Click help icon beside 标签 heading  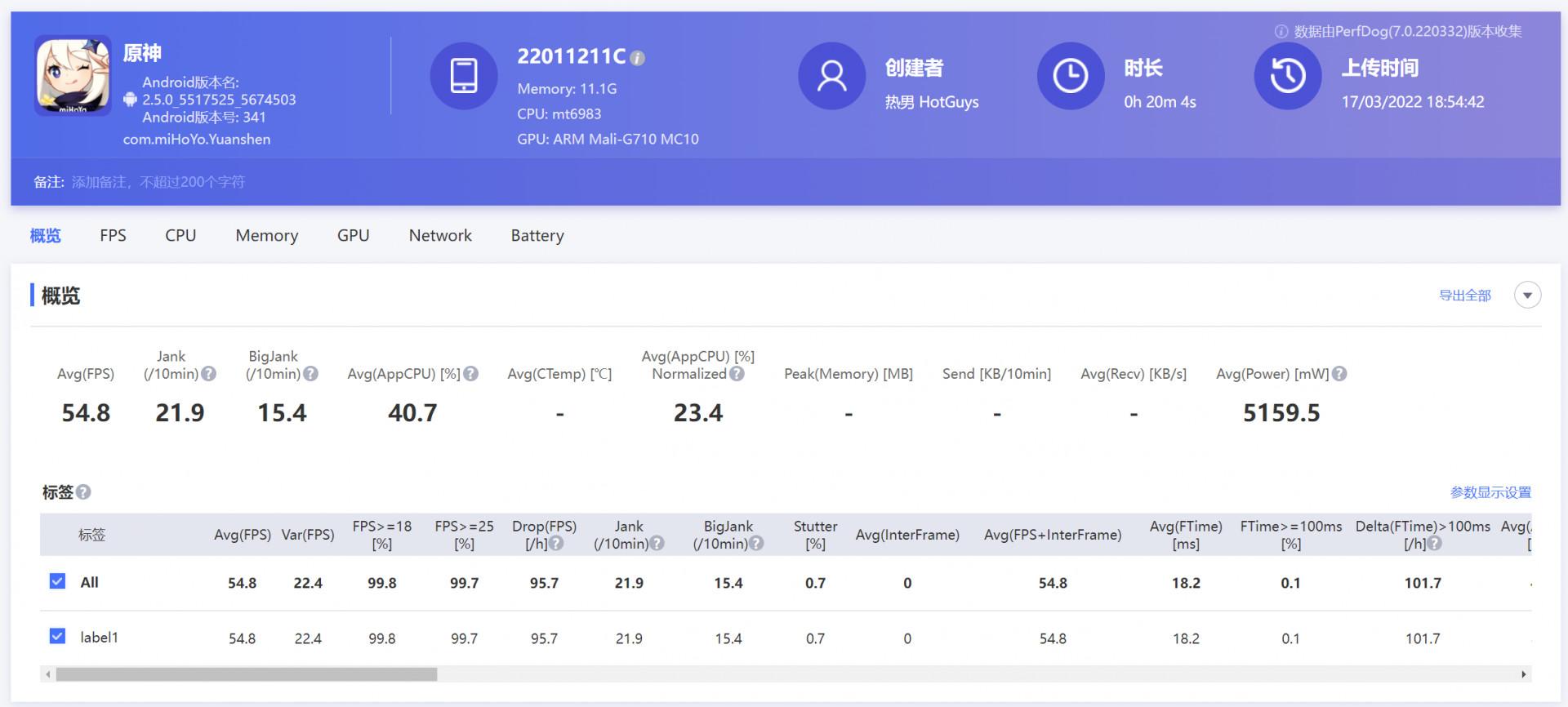pyautogui.click(x=83, y=492)
